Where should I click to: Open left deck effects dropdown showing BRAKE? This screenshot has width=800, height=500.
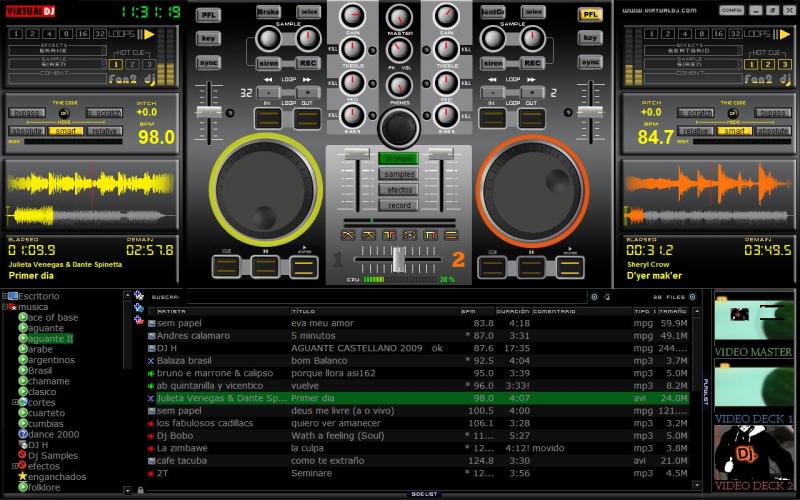coord(58,49)
